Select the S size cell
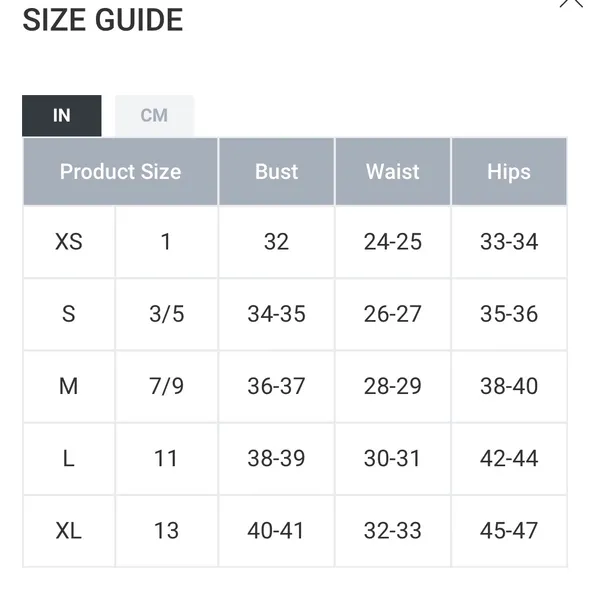This screenshot has width=600, height=606. [69, 314]
